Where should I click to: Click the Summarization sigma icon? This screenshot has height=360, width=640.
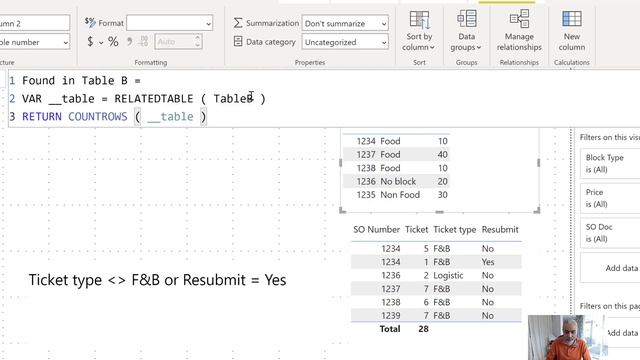238,23
